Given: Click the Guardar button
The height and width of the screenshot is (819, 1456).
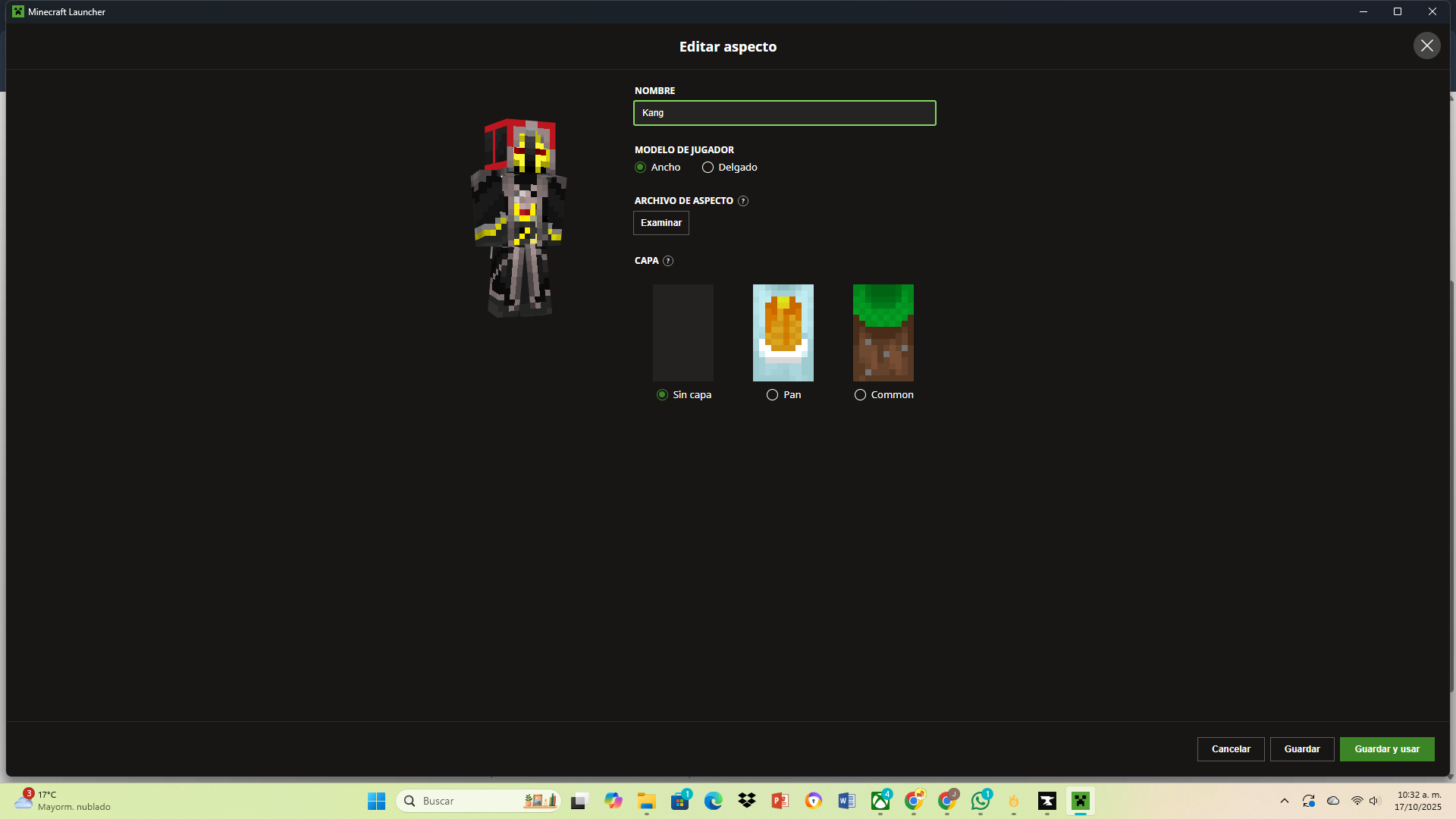Looking at the screenshot, I should click(x=1301, y=749).
